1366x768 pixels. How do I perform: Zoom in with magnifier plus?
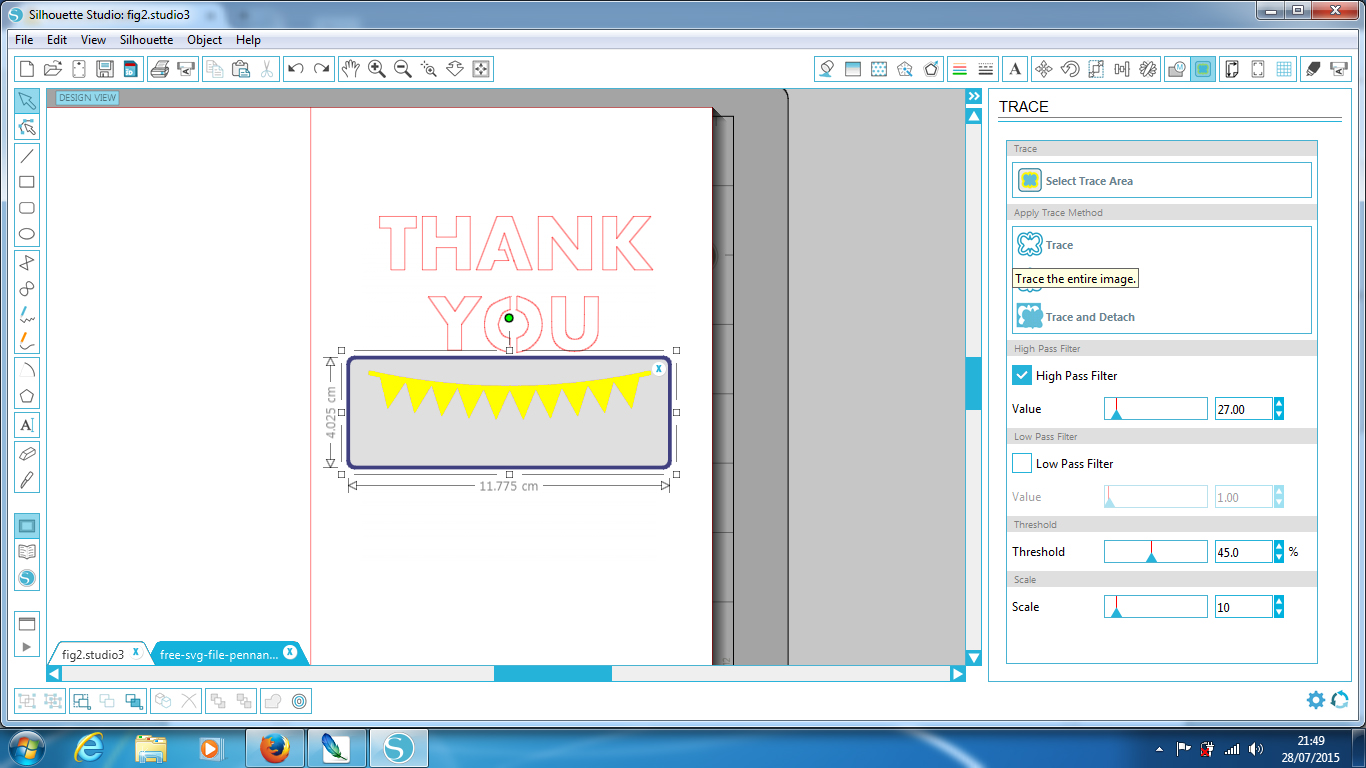pos(377,69)
